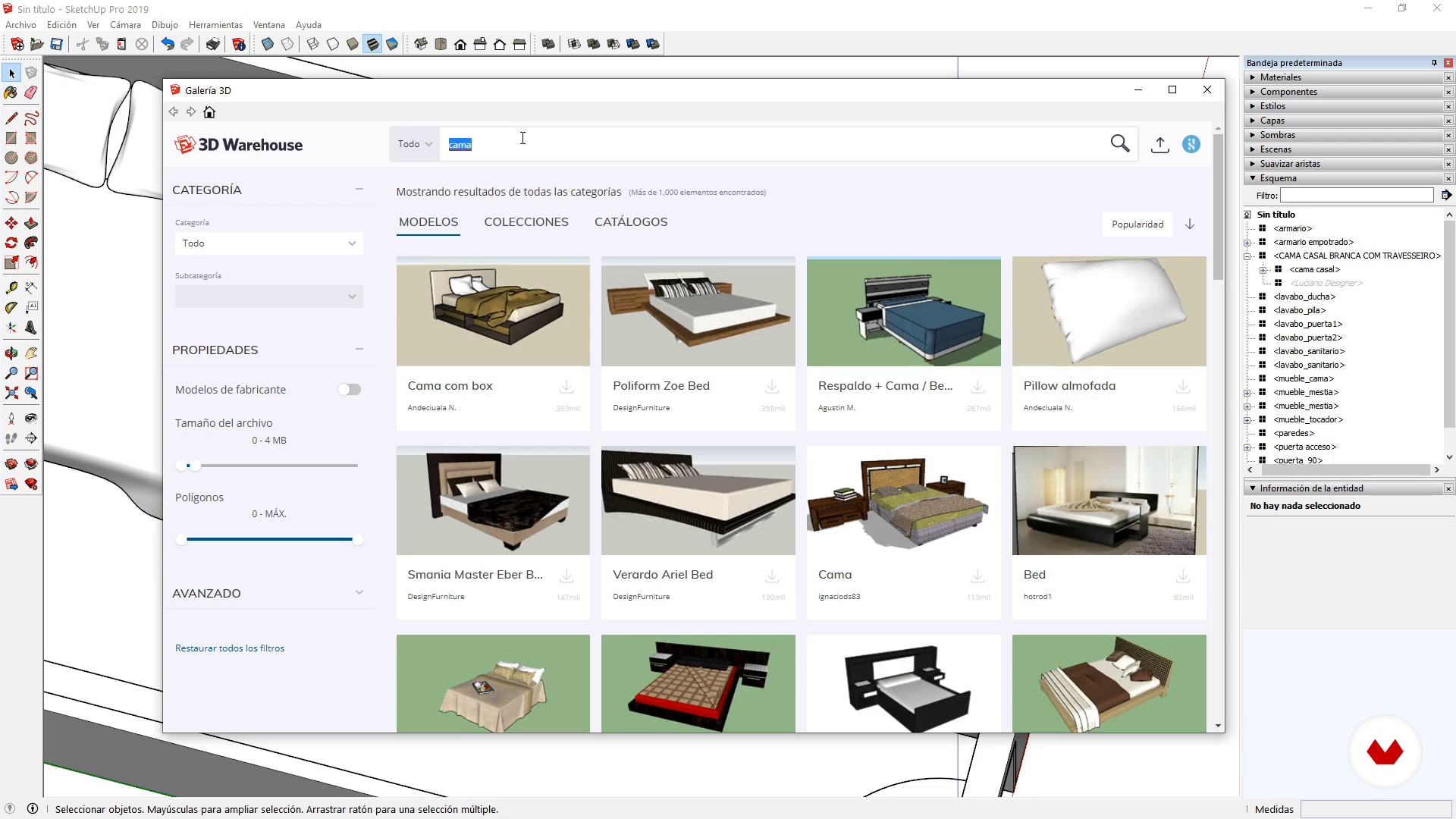1456x819 pixels.
Task: Toggle Modelos de fabricante switch
Action: (x=350, y=390)
